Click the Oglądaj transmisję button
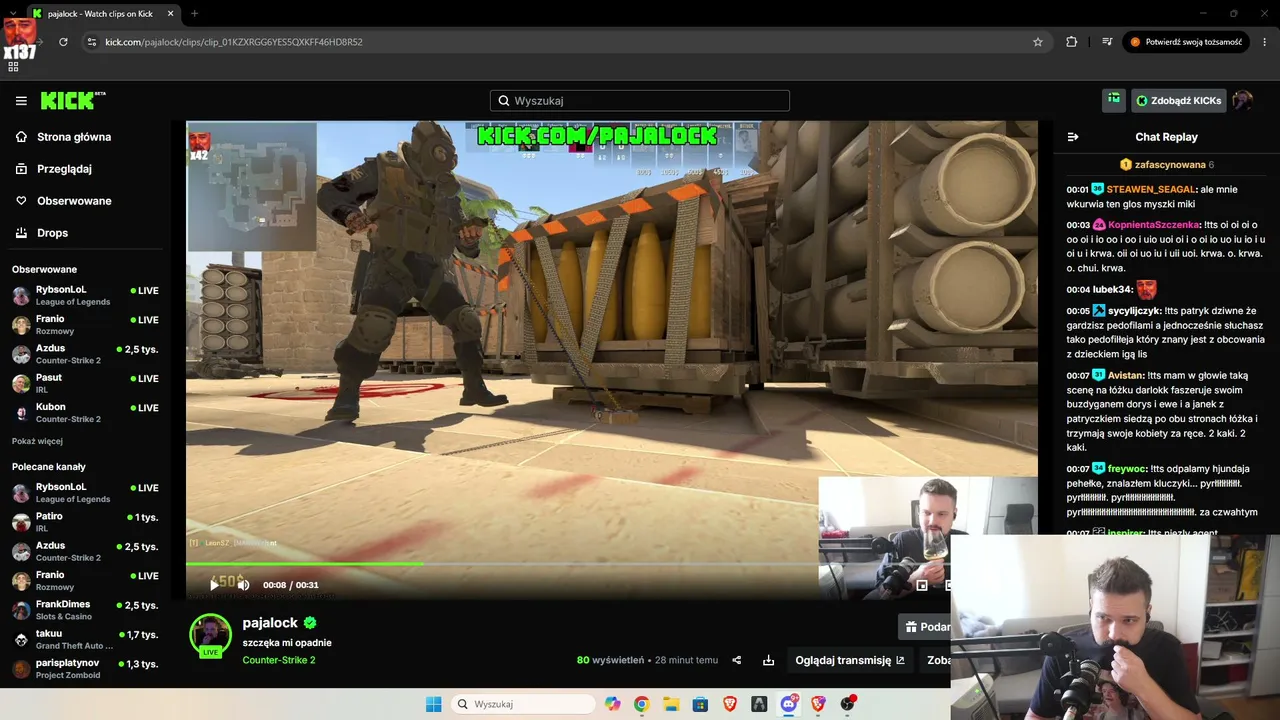This screenshot has width=1280, height=720. point(850,660)
